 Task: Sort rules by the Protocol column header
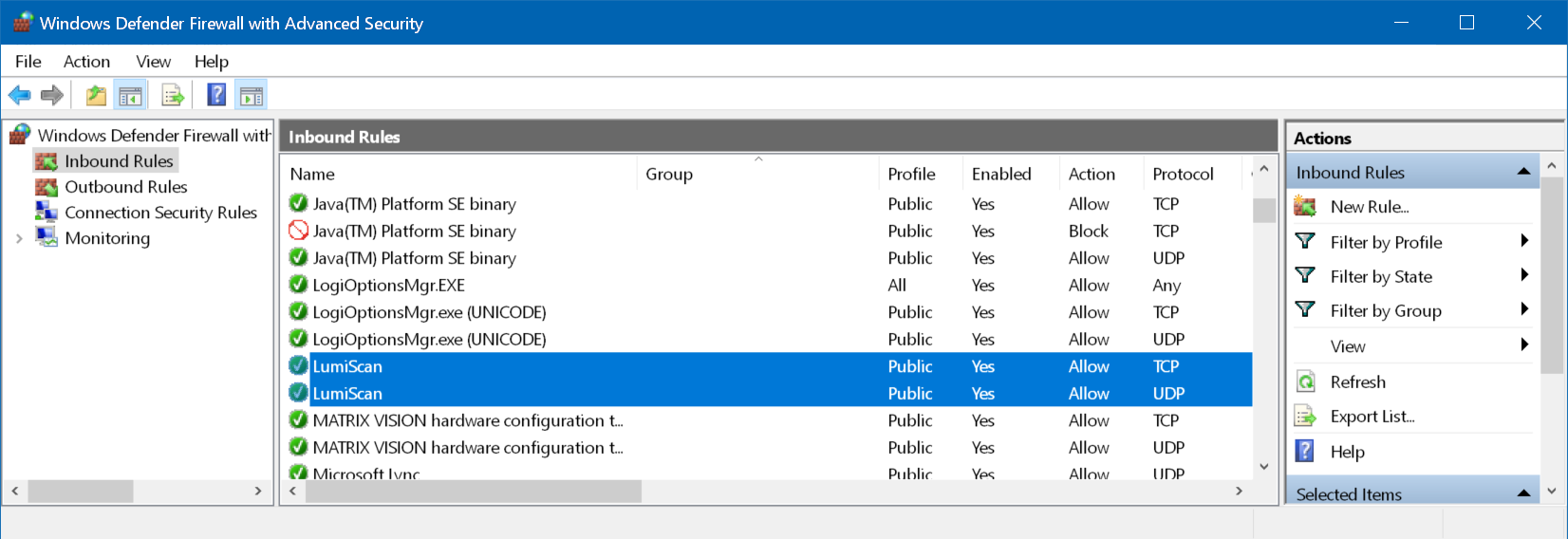coord(1191,174)
